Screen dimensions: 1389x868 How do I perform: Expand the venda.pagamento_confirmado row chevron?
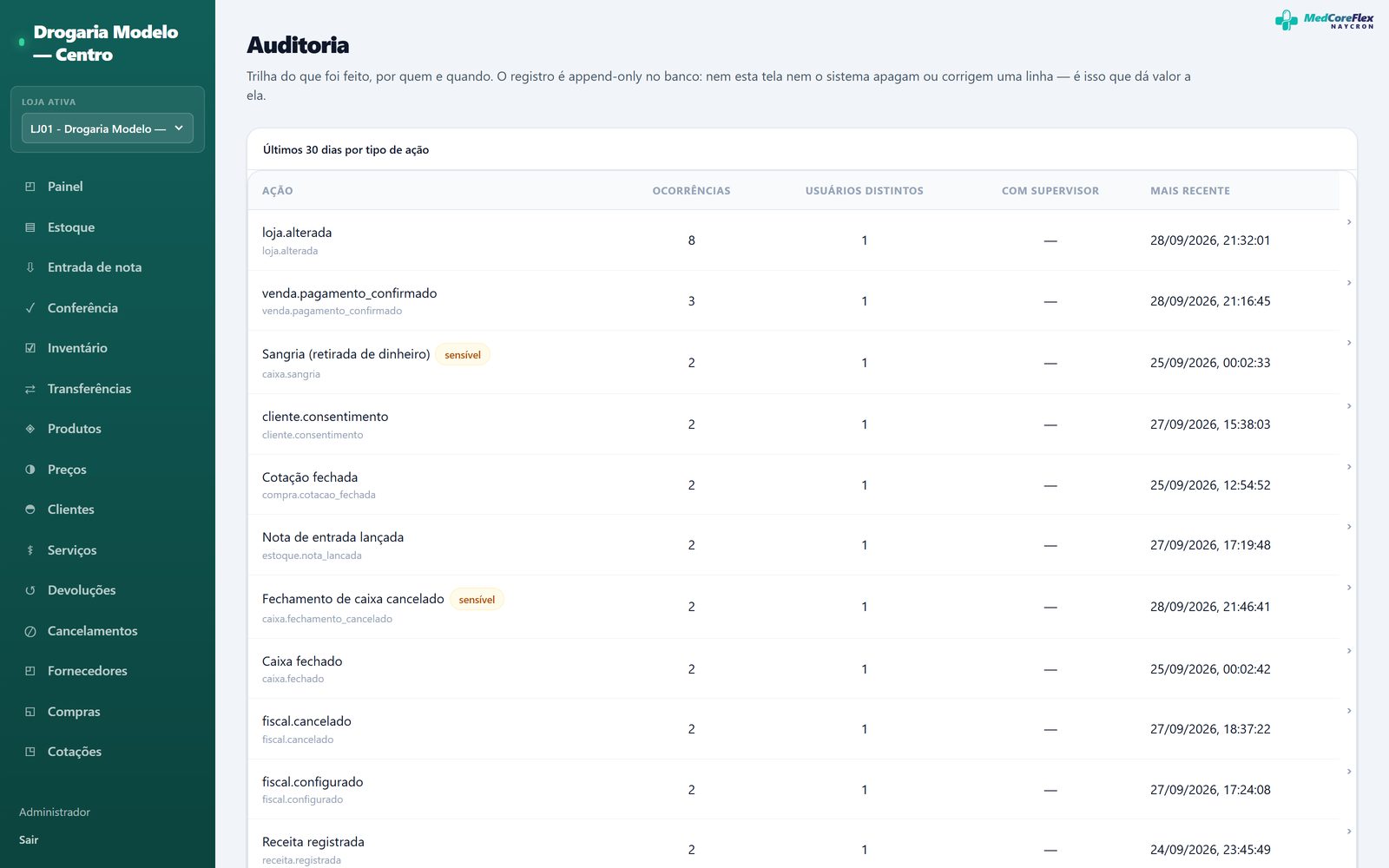click(x=1349, y=283)
